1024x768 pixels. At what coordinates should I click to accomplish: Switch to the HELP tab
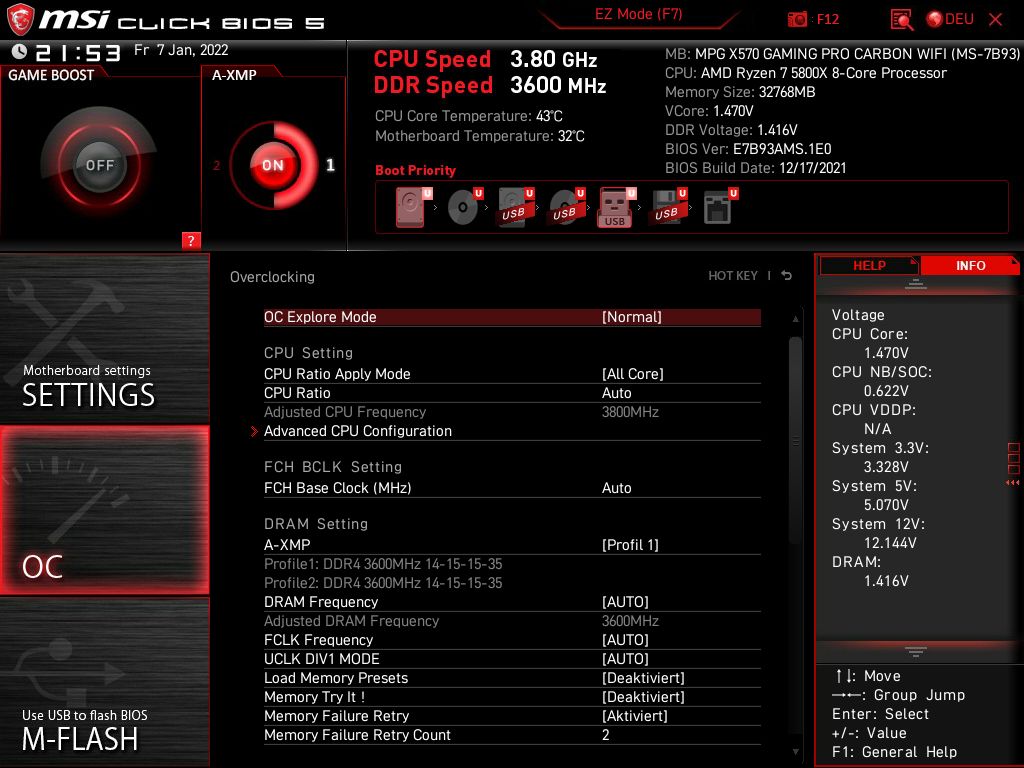(x=869, y=265)
